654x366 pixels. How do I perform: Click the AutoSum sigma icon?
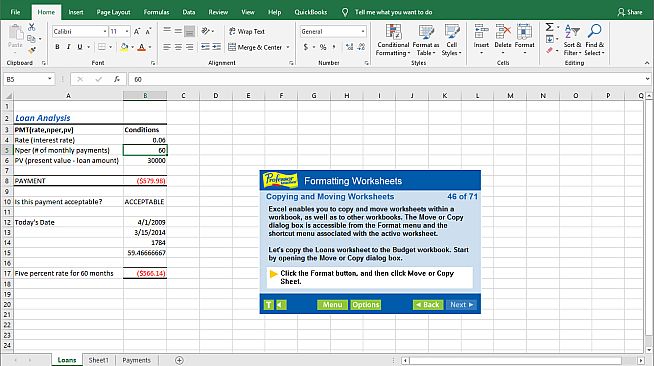[549, 27]
